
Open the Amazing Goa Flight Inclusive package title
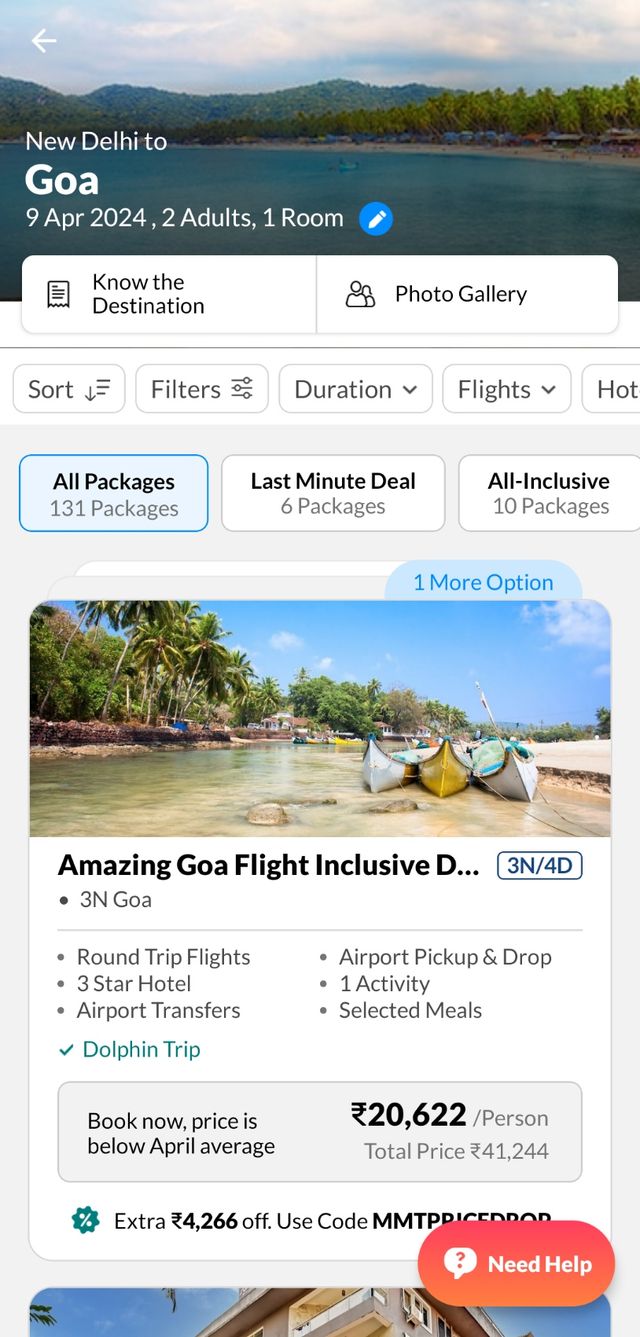269,865
